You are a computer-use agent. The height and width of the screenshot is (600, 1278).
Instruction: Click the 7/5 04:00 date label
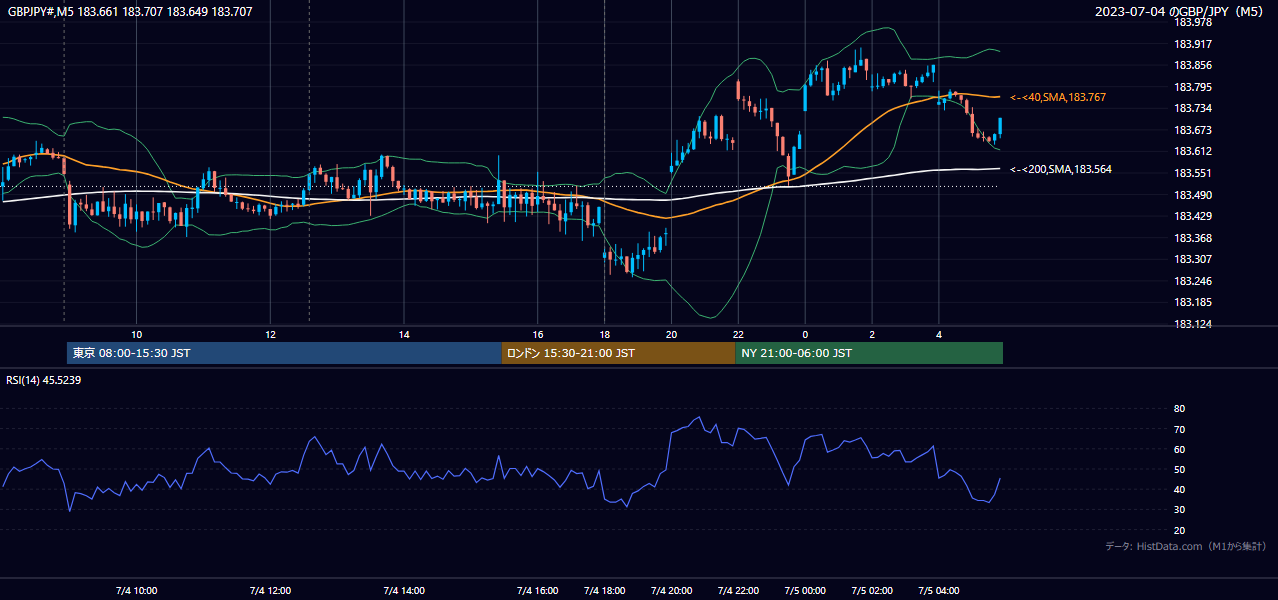(938, 591)
